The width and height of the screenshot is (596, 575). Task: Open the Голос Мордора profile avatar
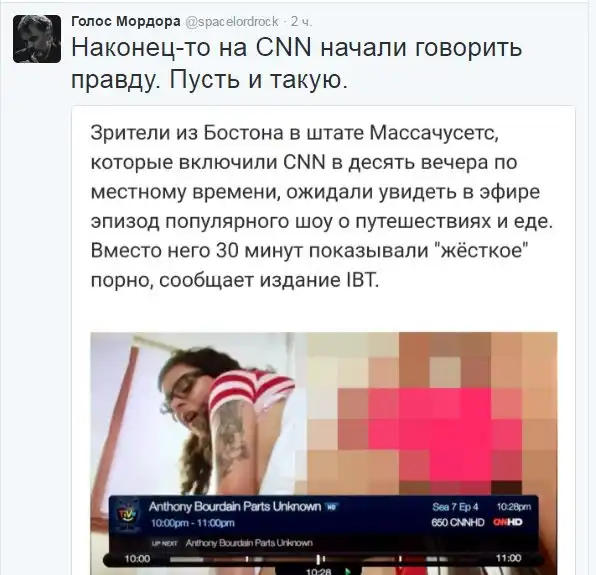click(37, 39)
